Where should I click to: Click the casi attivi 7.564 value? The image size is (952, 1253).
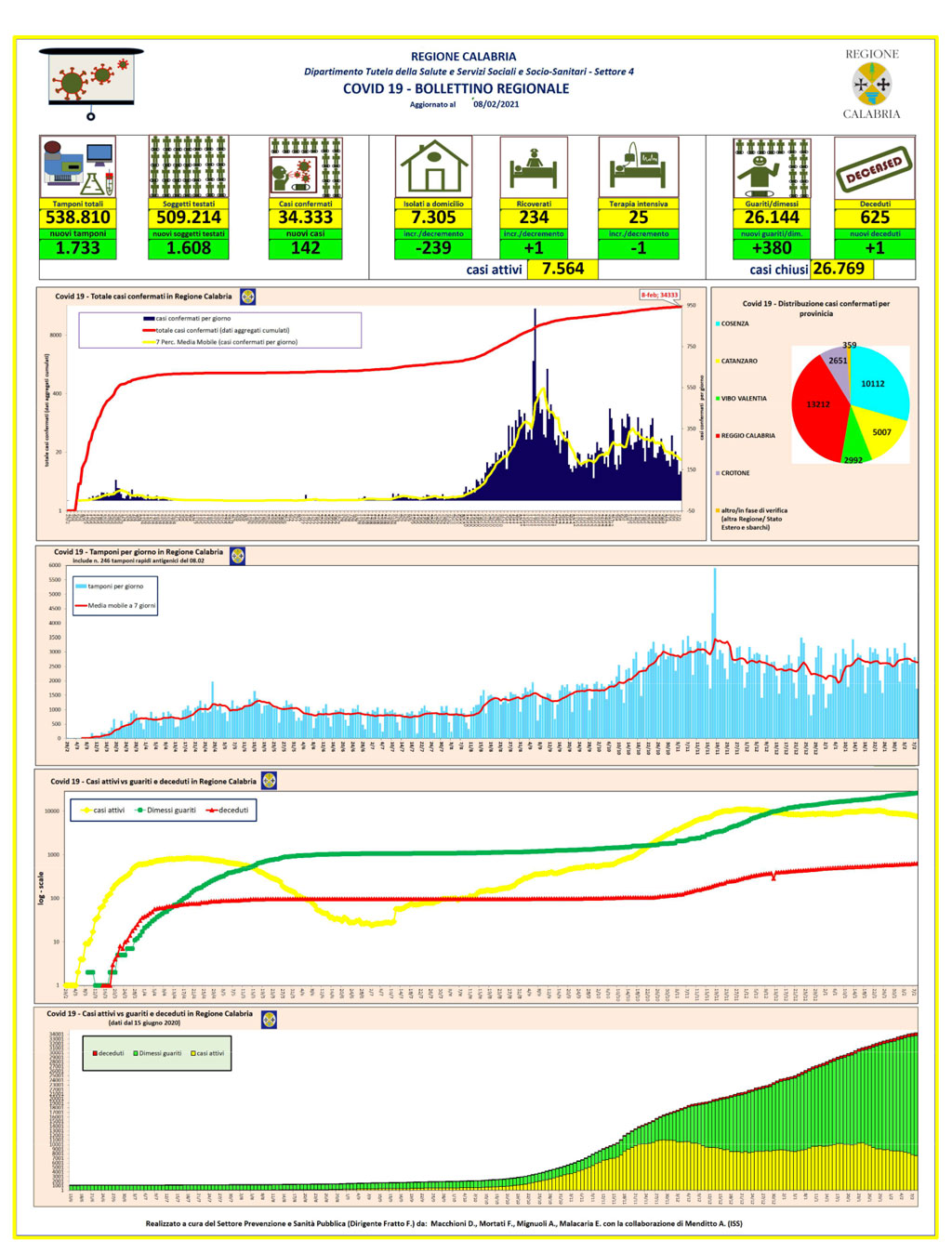[x=562, y=269]
